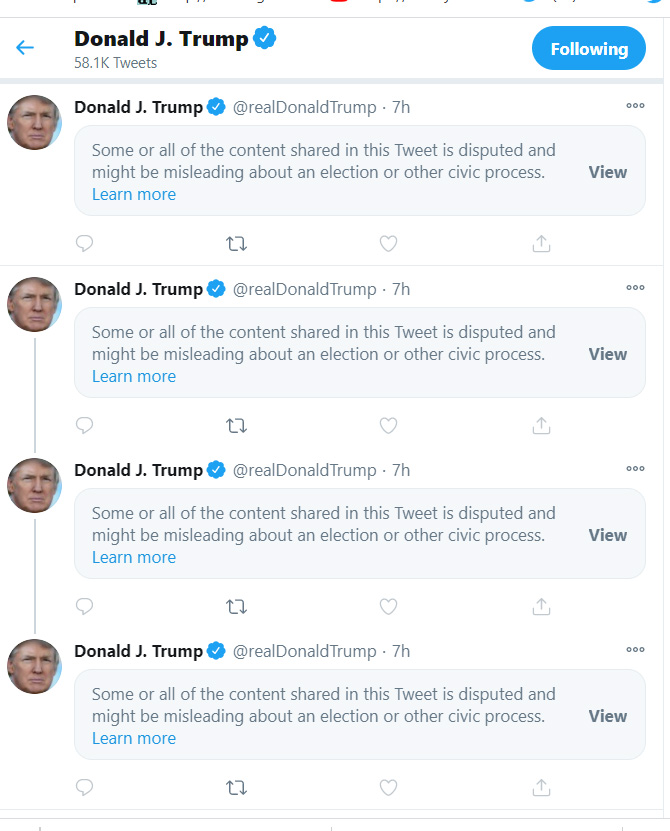Open Learn more link in first tweet

(134, 194)
